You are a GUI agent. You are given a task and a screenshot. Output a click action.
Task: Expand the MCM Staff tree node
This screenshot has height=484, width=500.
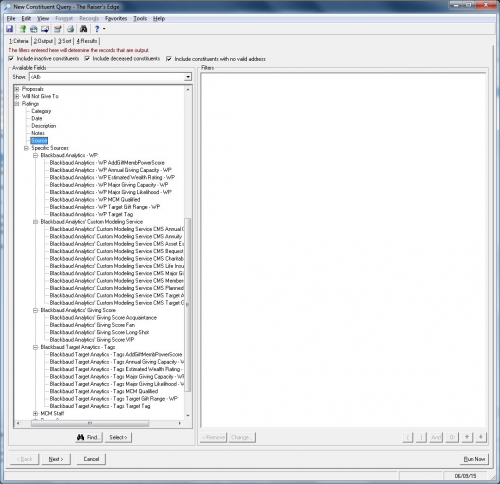point(36,414)
